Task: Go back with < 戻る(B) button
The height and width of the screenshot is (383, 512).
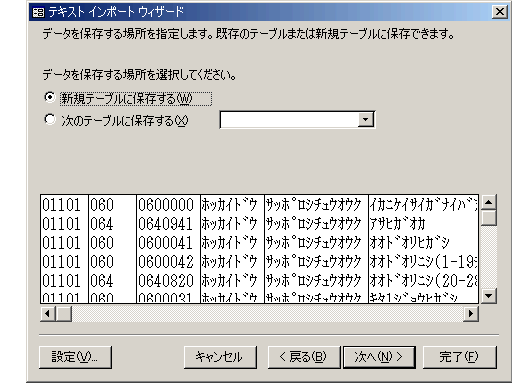Action: [304, 357]
